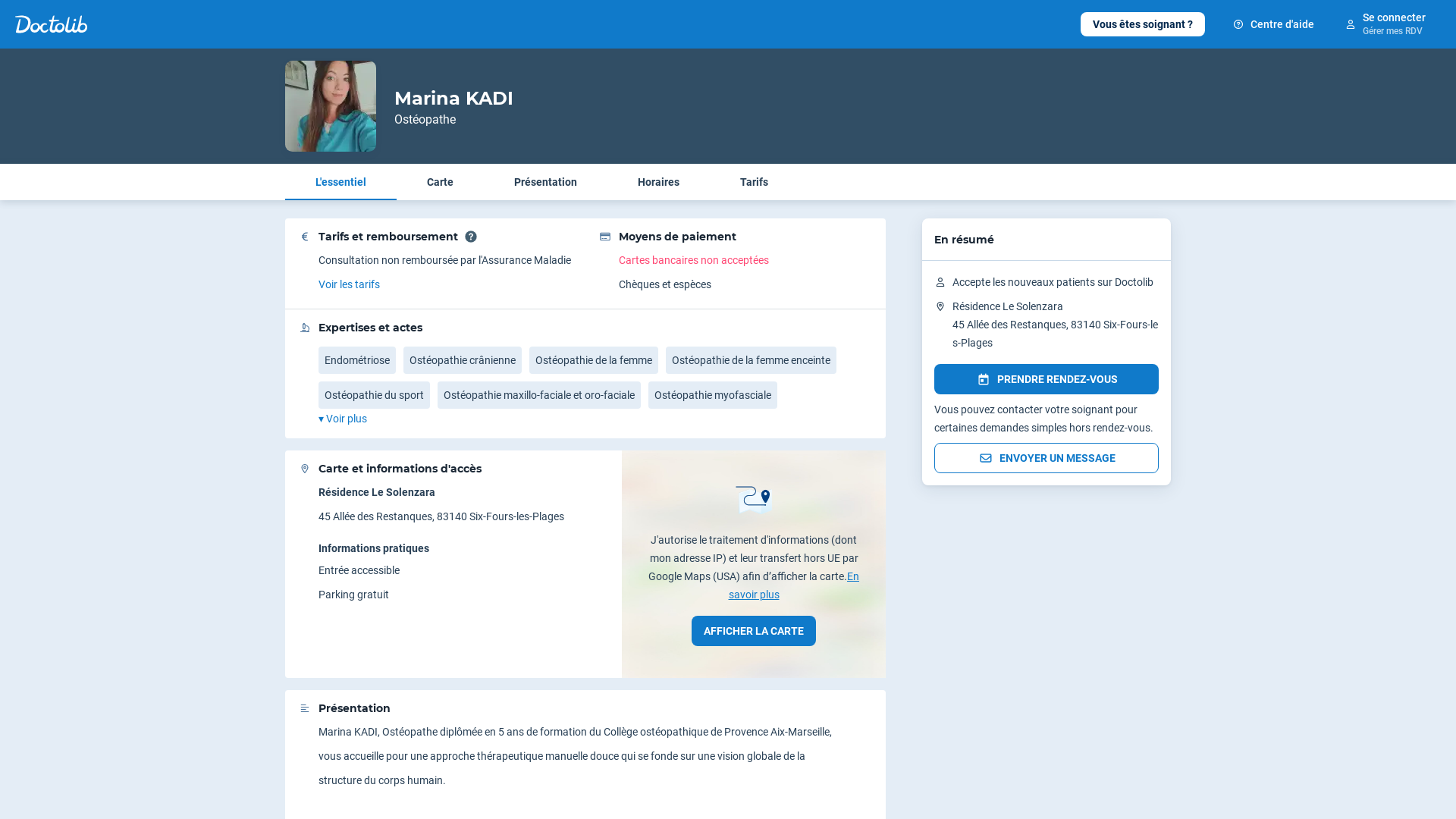The image size is (1456, 819).
Task: Click the credit card icon by Moyens de paiement
Action: (x=605, y=237)
